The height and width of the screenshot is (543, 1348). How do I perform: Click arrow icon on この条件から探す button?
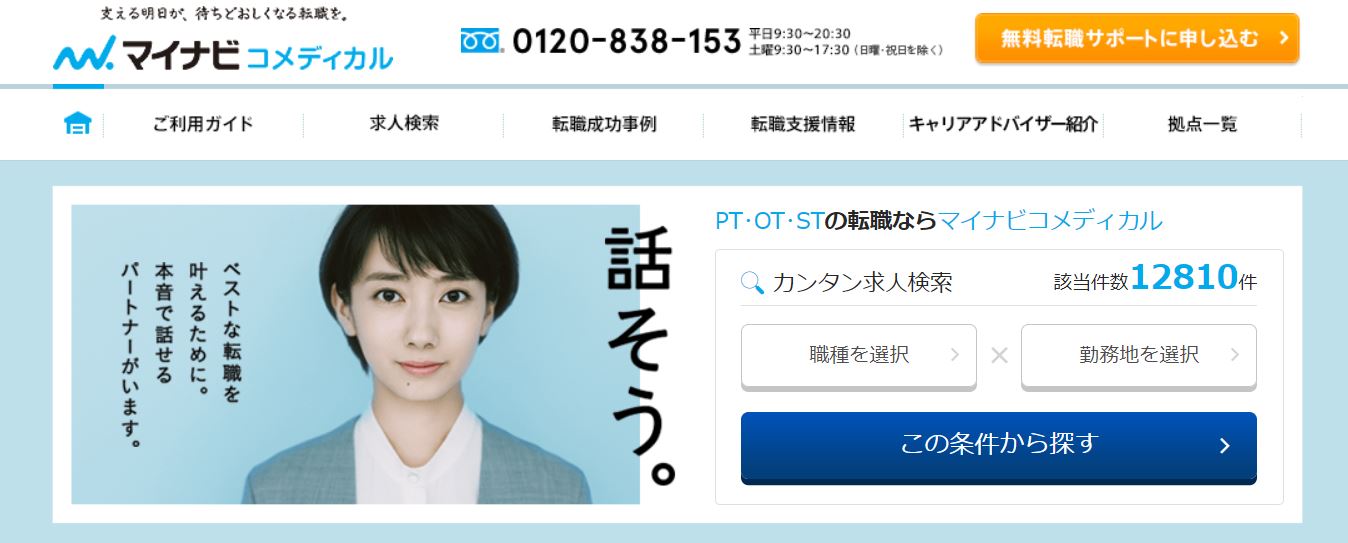[x=1225, y=446]
